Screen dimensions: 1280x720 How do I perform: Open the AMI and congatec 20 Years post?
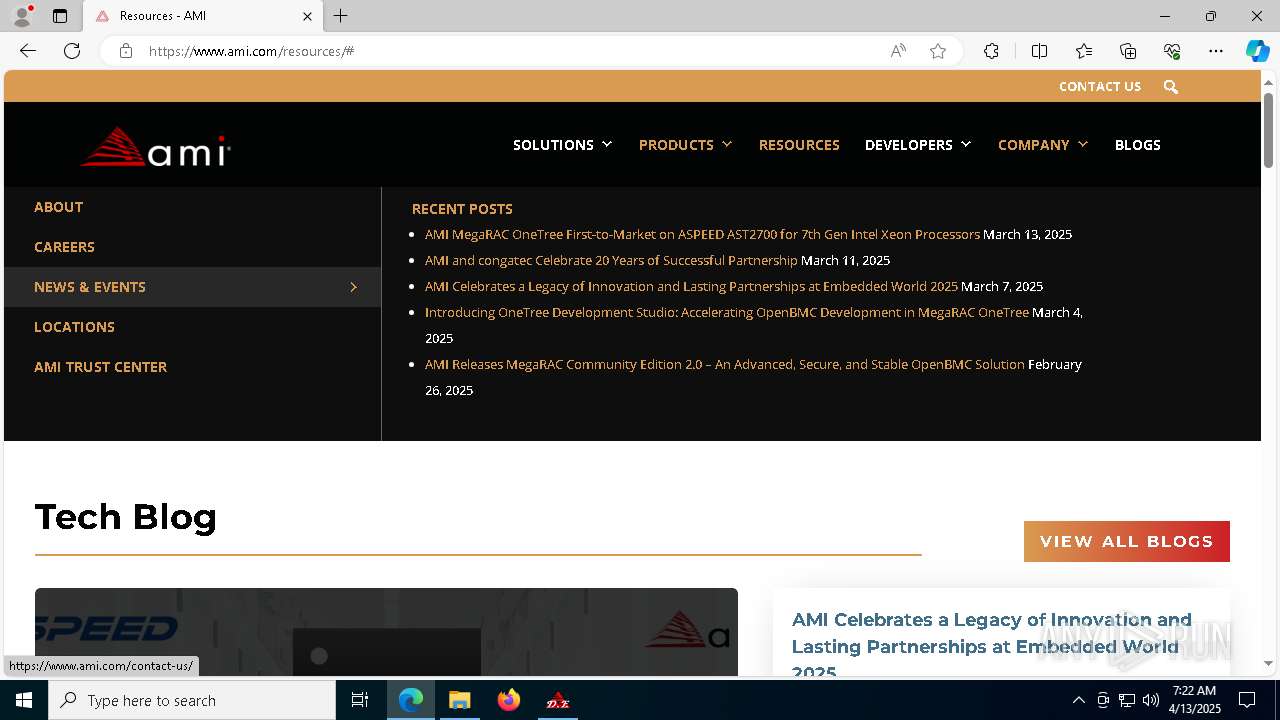coord(611,261)
